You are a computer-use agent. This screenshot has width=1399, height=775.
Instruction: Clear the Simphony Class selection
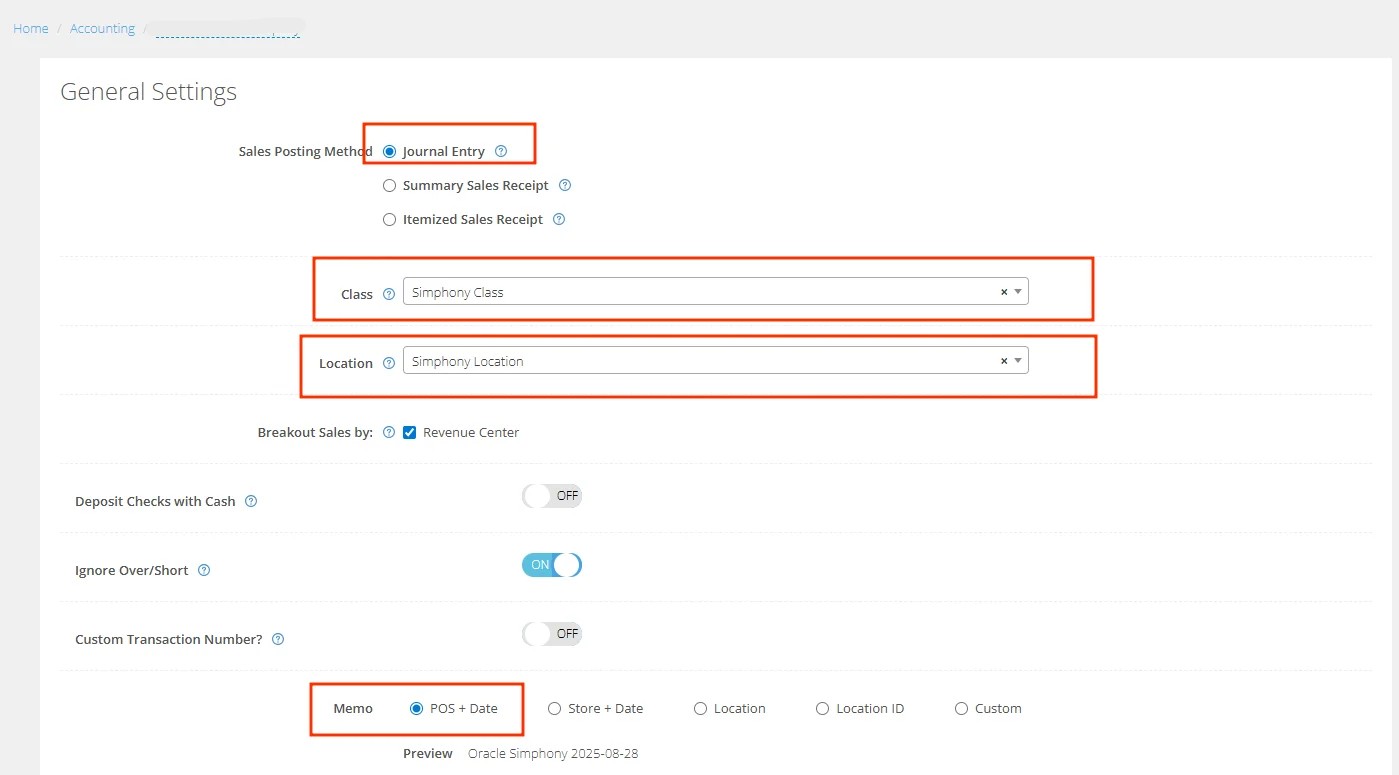pos(1003,291)
